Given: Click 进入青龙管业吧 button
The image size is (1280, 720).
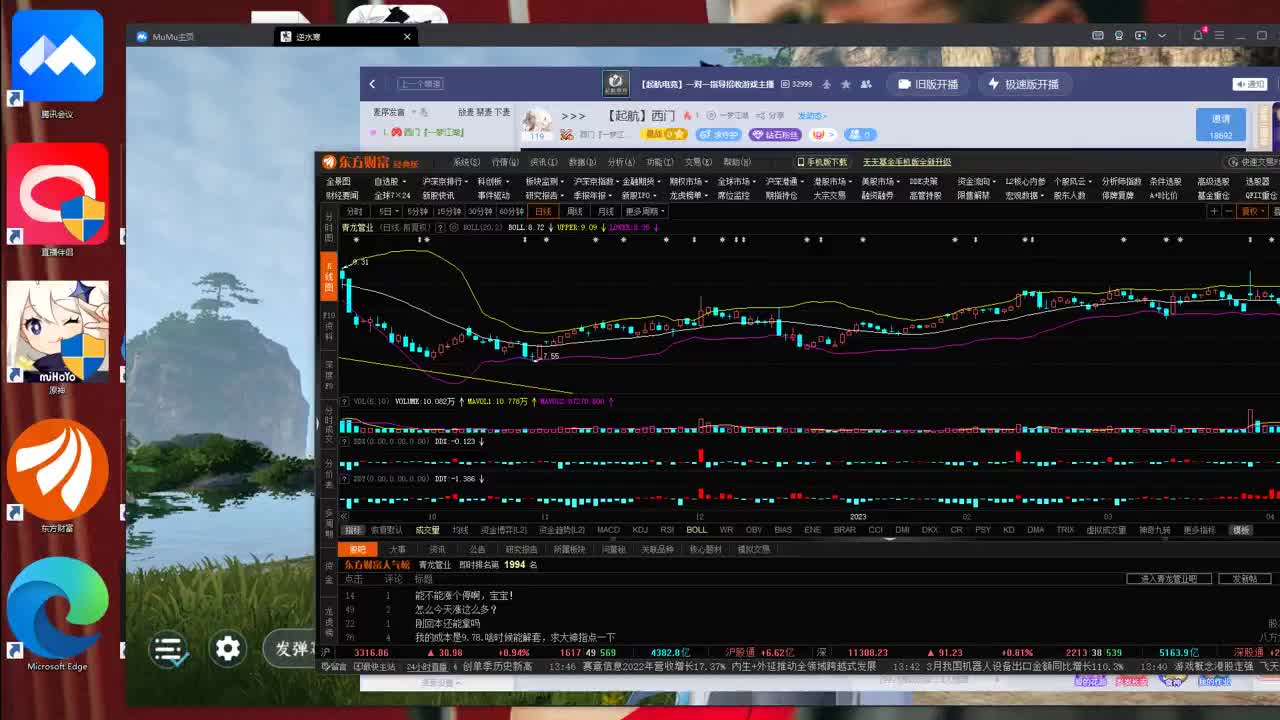Looking at the screenshot, I should pyautogui.click(x=1169, y=579).
